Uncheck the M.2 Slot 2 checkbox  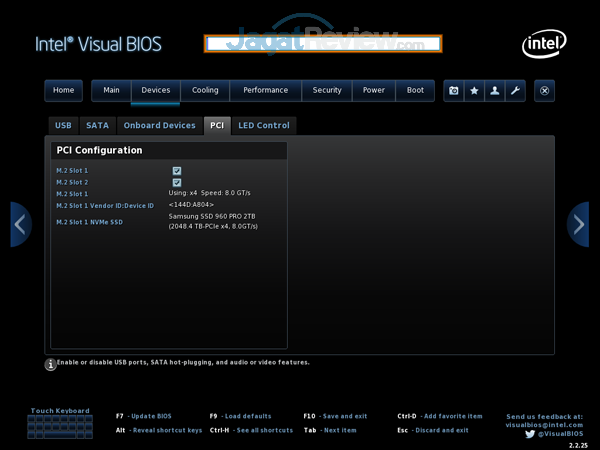point(177,182)
